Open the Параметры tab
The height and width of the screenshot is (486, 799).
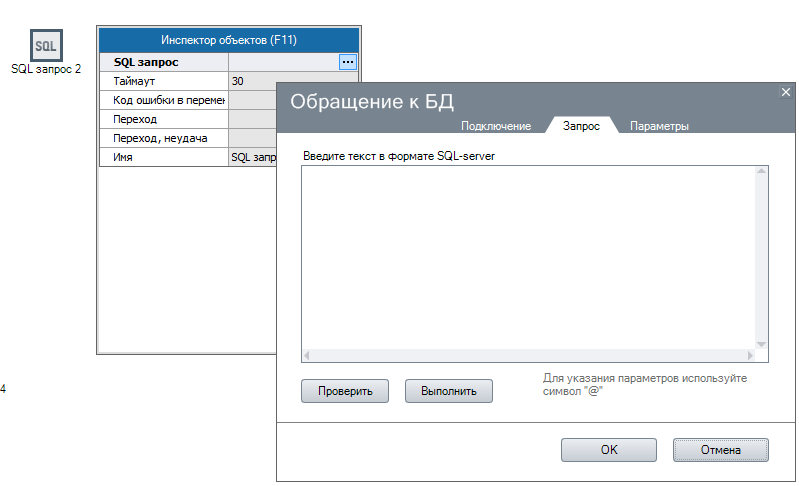click(659, 126)
